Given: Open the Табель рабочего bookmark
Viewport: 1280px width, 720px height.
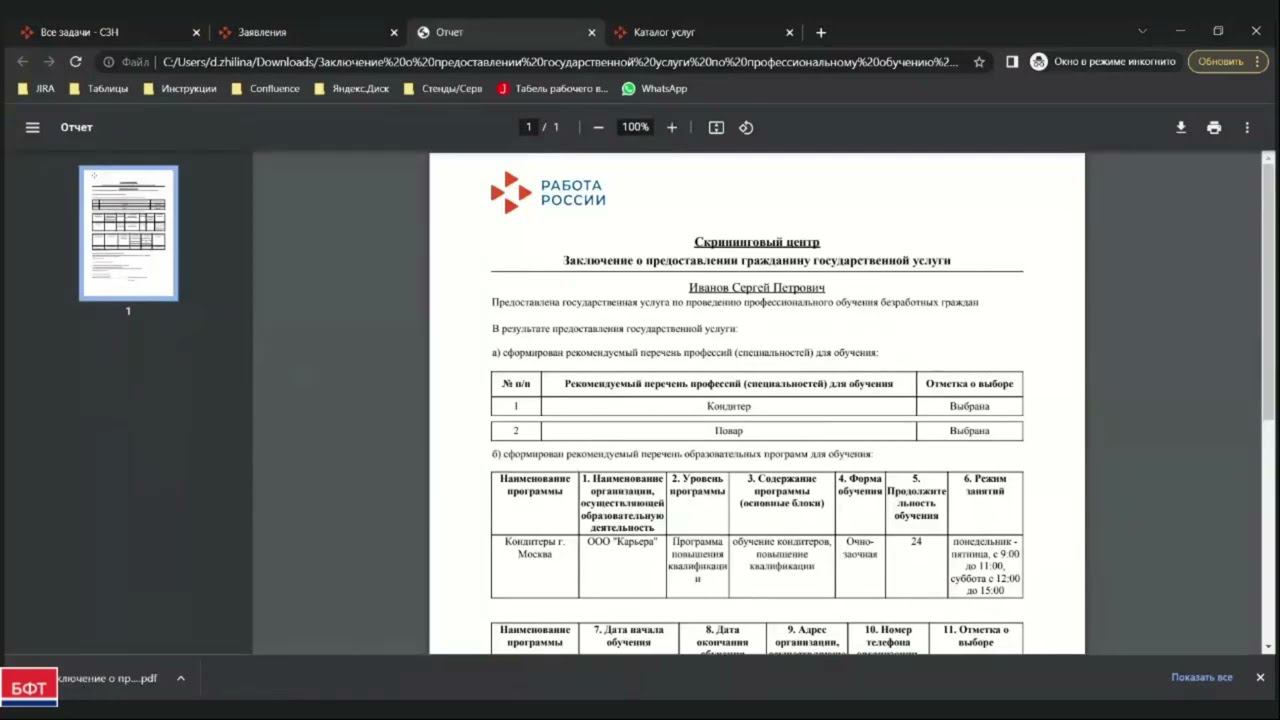Looking at the screenshot, I should coord(552,88).
